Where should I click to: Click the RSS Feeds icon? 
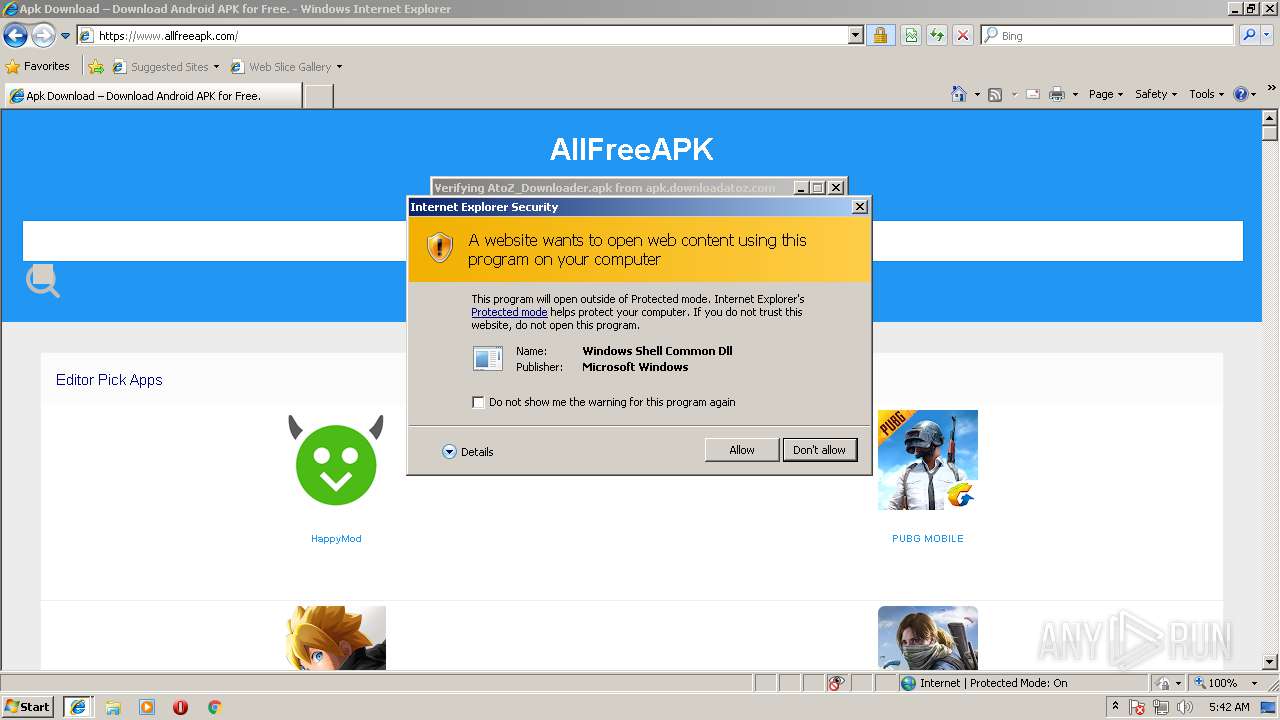995,94
